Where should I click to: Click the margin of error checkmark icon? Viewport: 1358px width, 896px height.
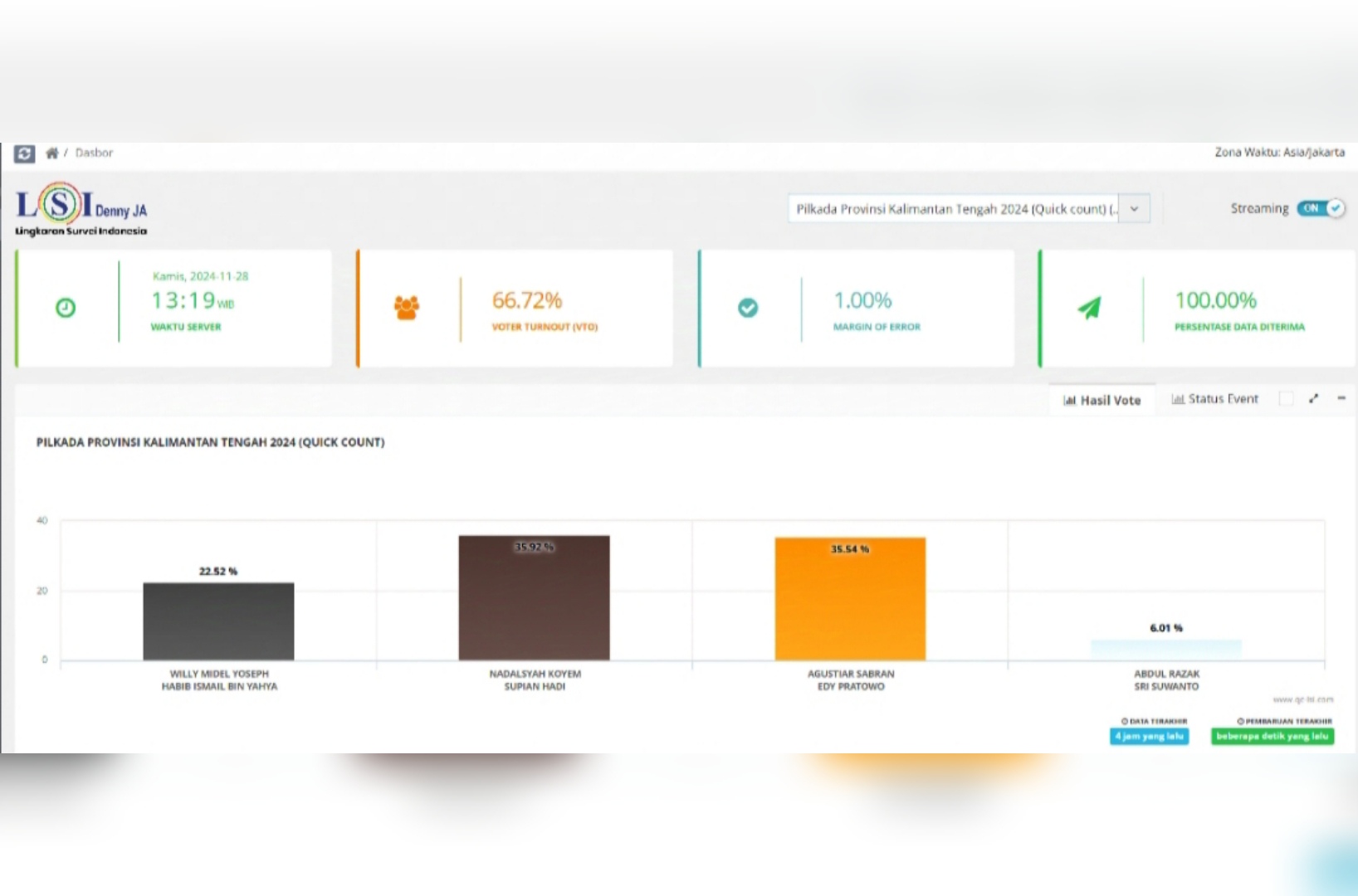(748, 308)
